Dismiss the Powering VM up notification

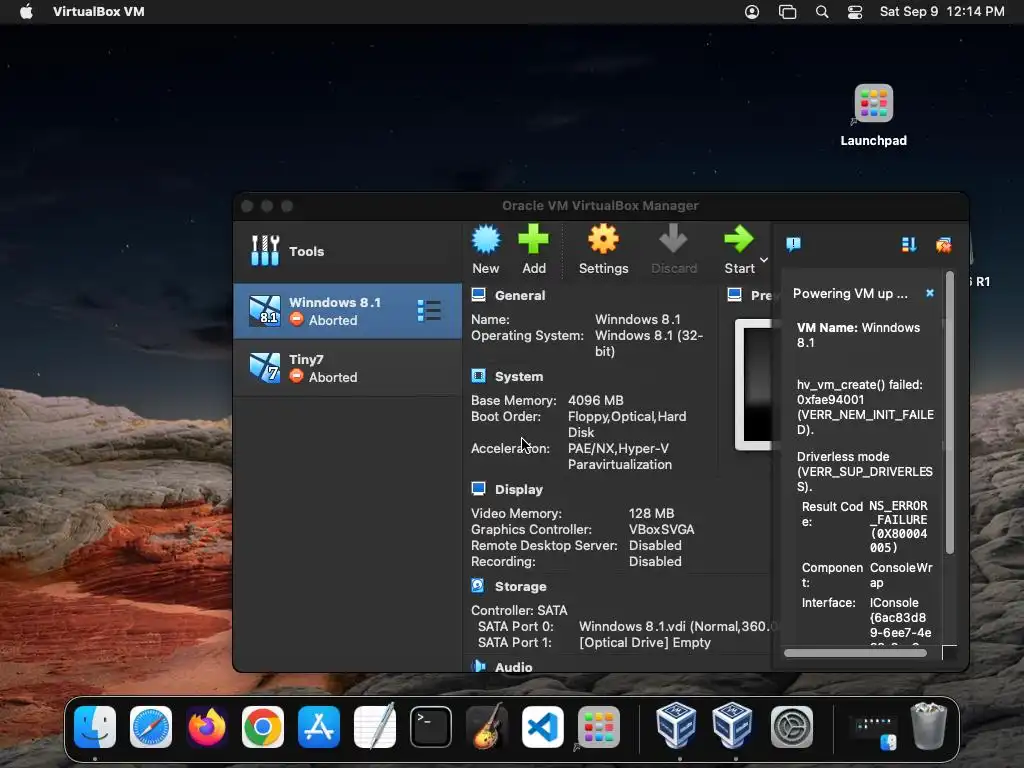(930, 293)
